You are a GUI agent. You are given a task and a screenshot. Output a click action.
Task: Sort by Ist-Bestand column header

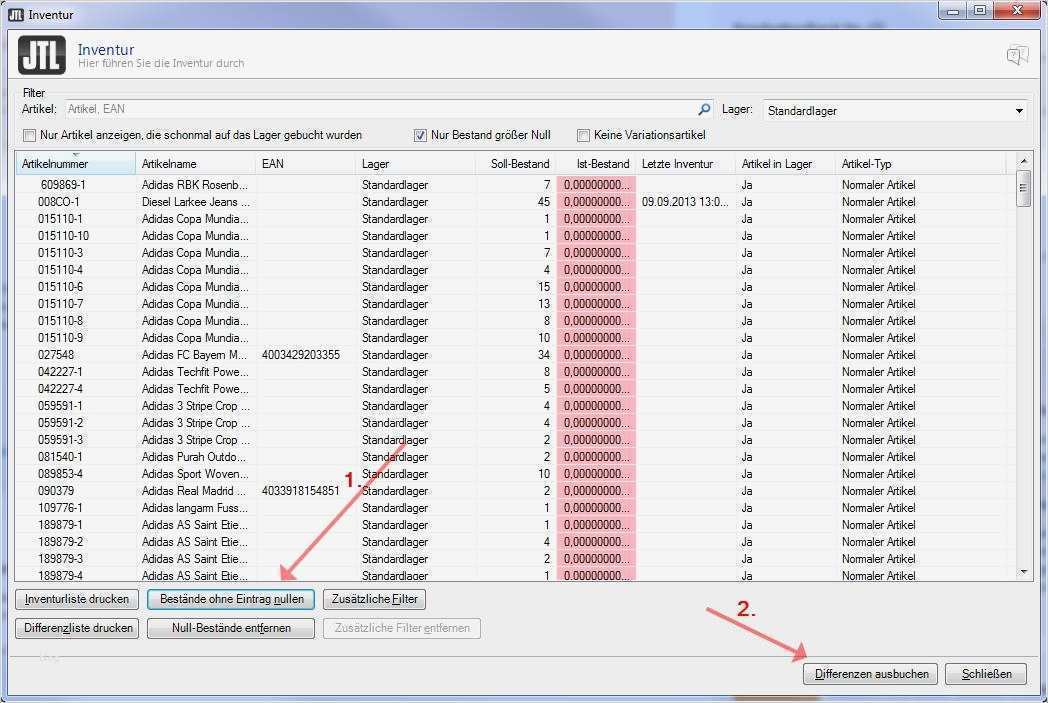(596, 164)
